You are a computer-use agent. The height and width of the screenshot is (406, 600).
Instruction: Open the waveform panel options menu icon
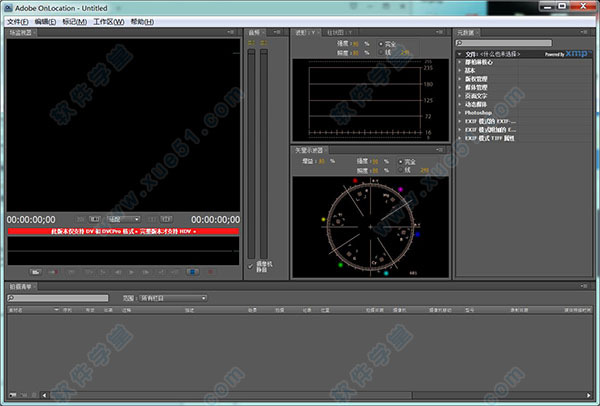coord(439,32)
